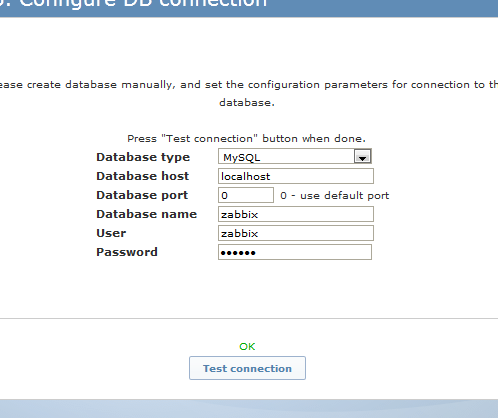Screen dimensions: 498x418
Task: Click the Database type label
Action: tap(143, 157)
